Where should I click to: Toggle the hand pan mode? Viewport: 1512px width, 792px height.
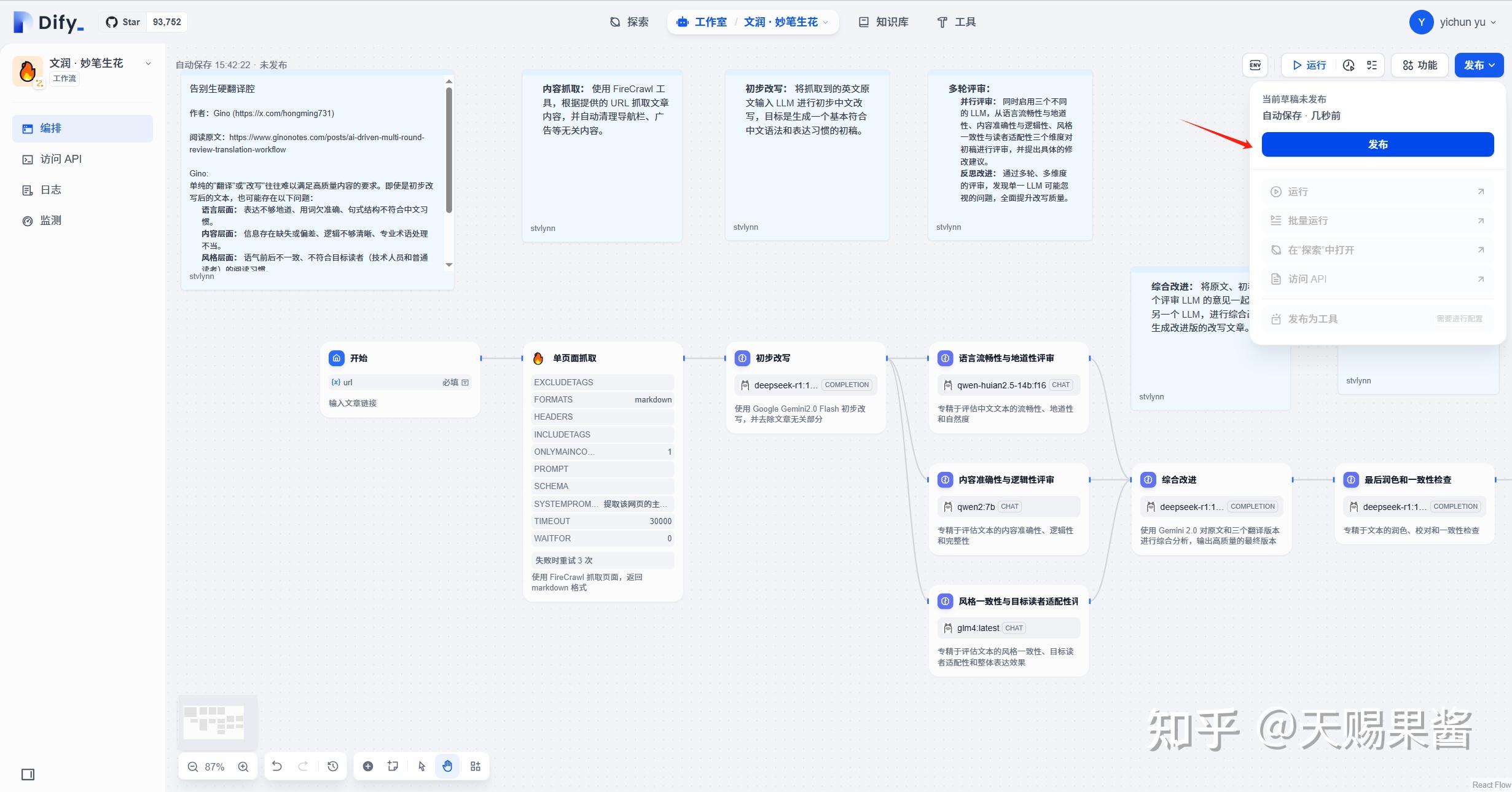[x=447, y=766]
